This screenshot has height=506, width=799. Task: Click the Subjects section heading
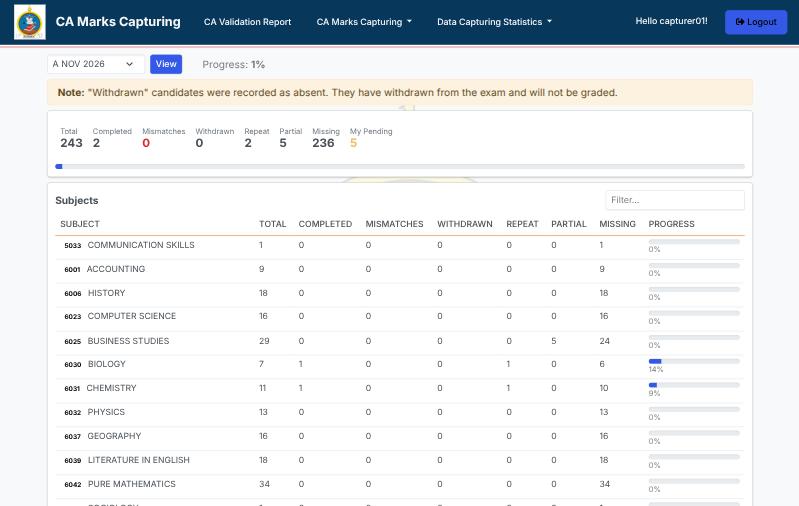click(x=76, y=200)
